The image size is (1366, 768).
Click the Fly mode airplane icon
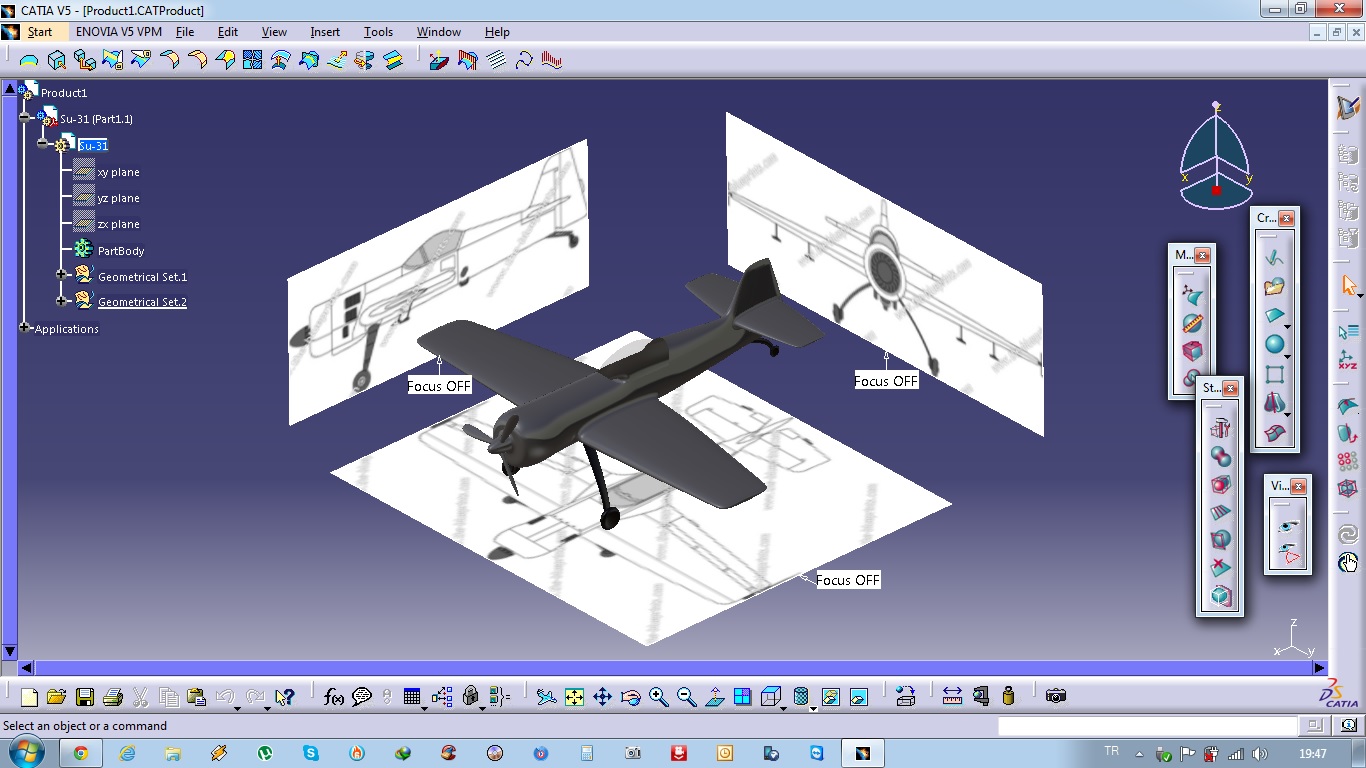point(546,697)
